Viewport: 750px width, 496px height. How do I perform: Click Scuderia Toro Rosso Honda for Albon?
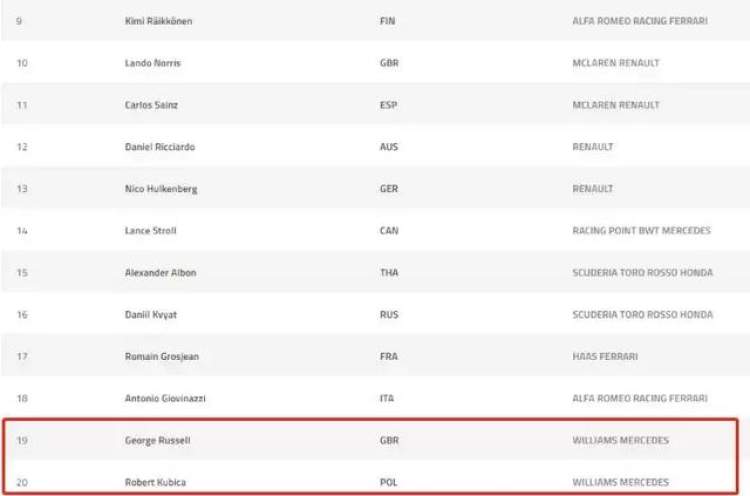pyautogui.click(x=642, y=273)
